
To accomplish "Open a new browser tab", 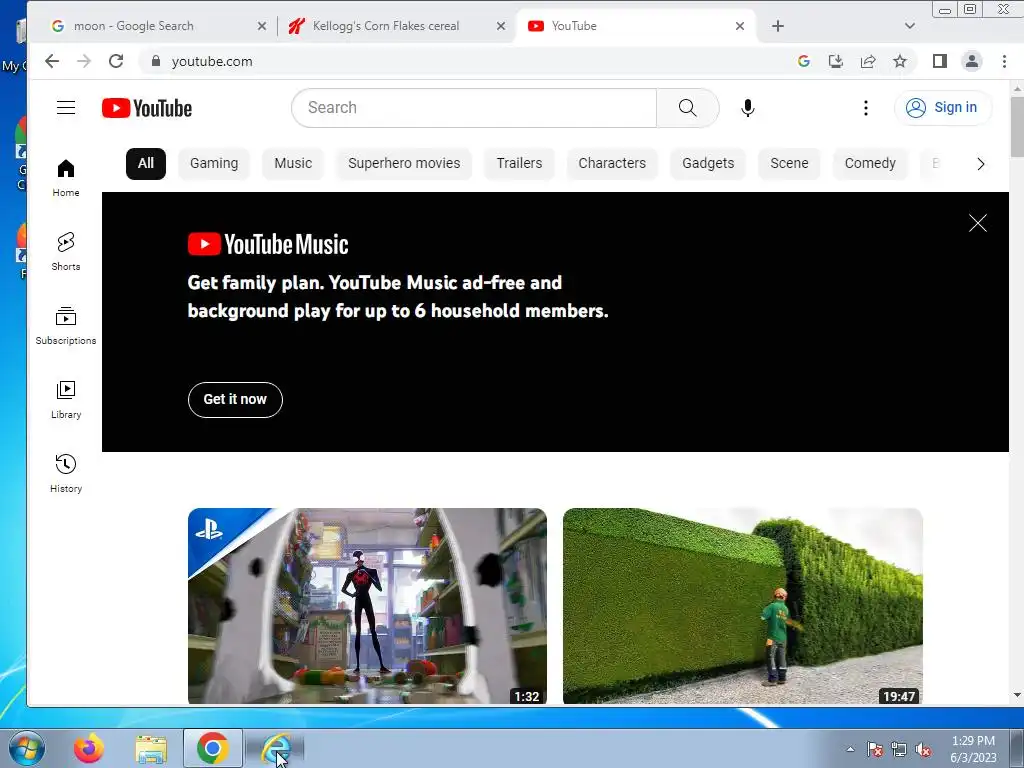I will [x=778, y=26].
